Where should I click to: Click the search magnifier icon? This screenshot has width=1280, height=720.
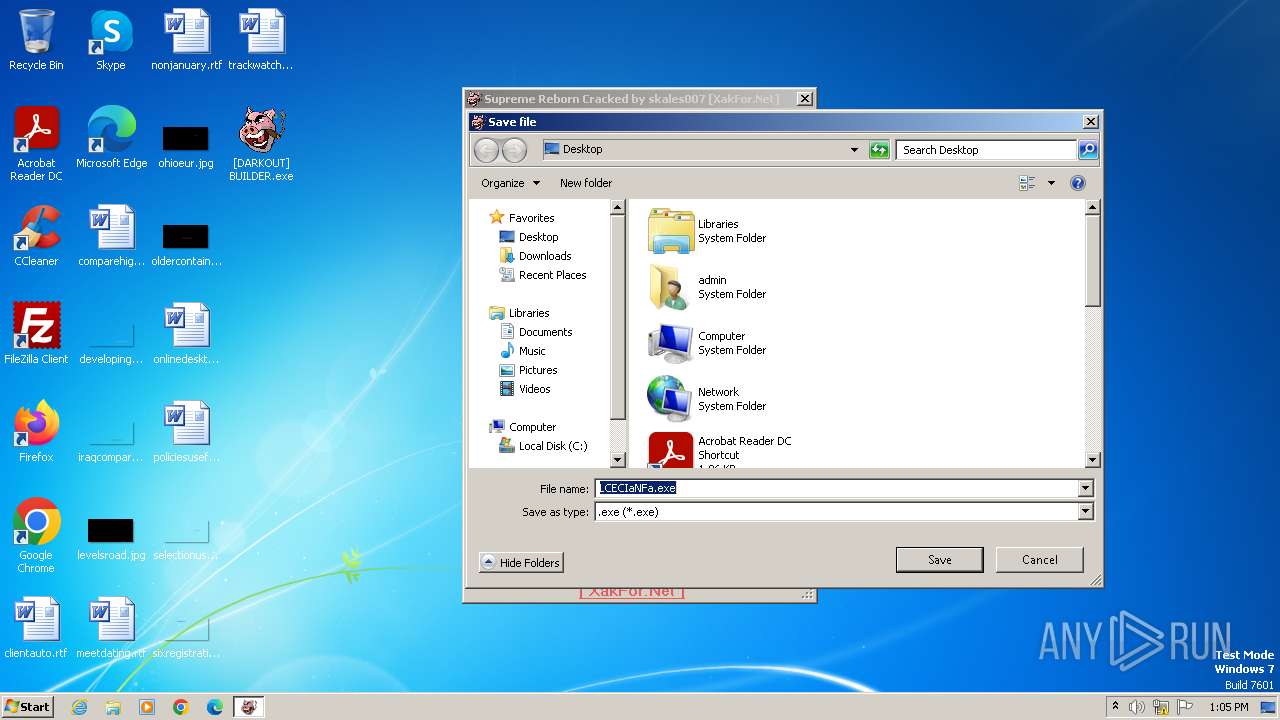point(1088,150)
